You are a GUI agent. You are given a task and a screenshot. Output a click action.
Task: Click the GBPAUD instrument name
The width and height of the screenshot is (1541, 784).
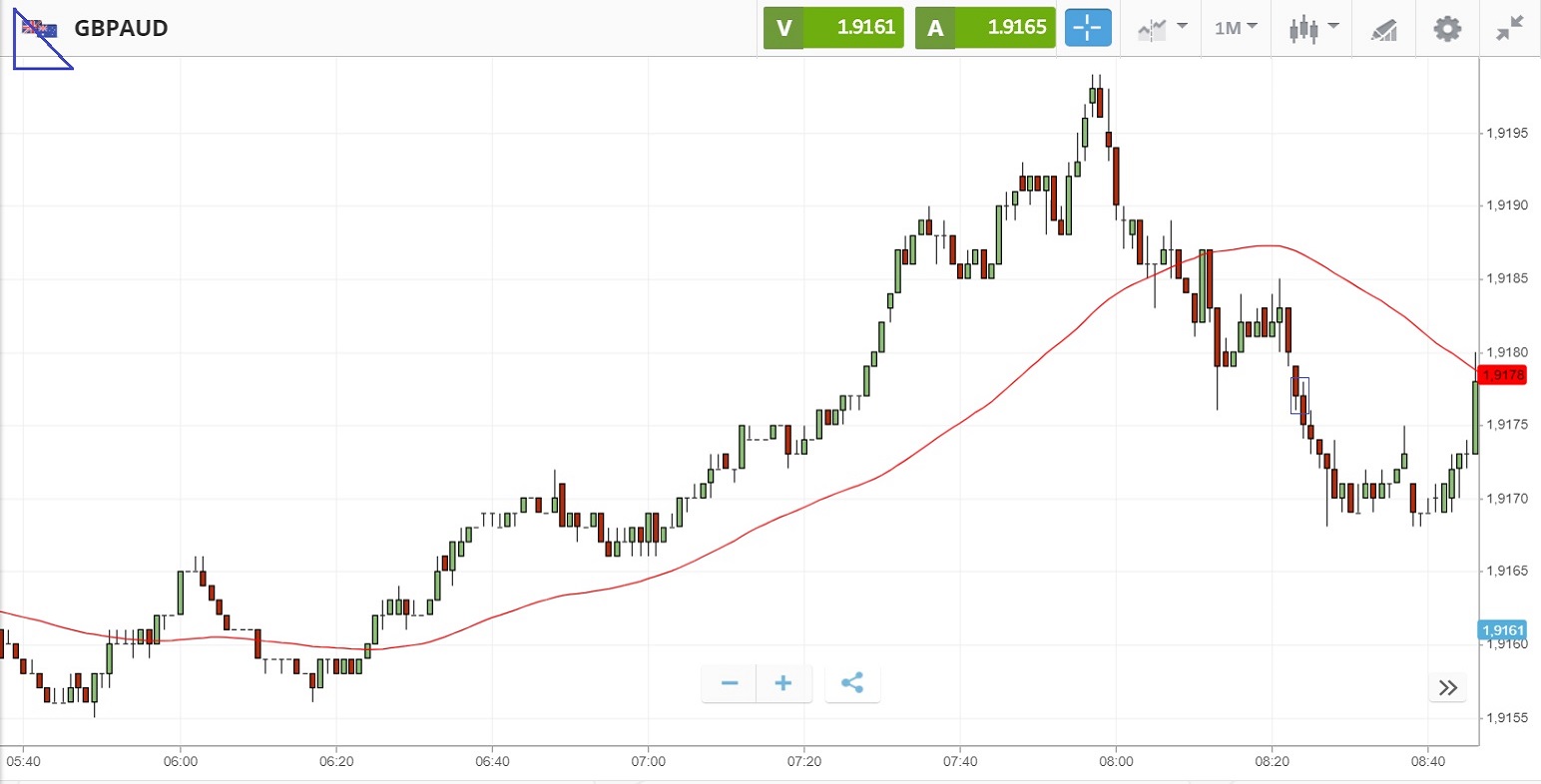[x=121, y=28]
